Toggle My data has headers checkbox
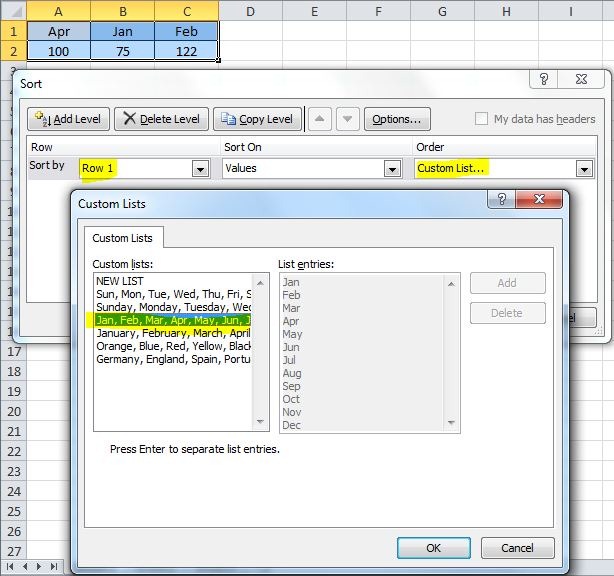This screenshot has width=614, height=576. coord(481,119)
